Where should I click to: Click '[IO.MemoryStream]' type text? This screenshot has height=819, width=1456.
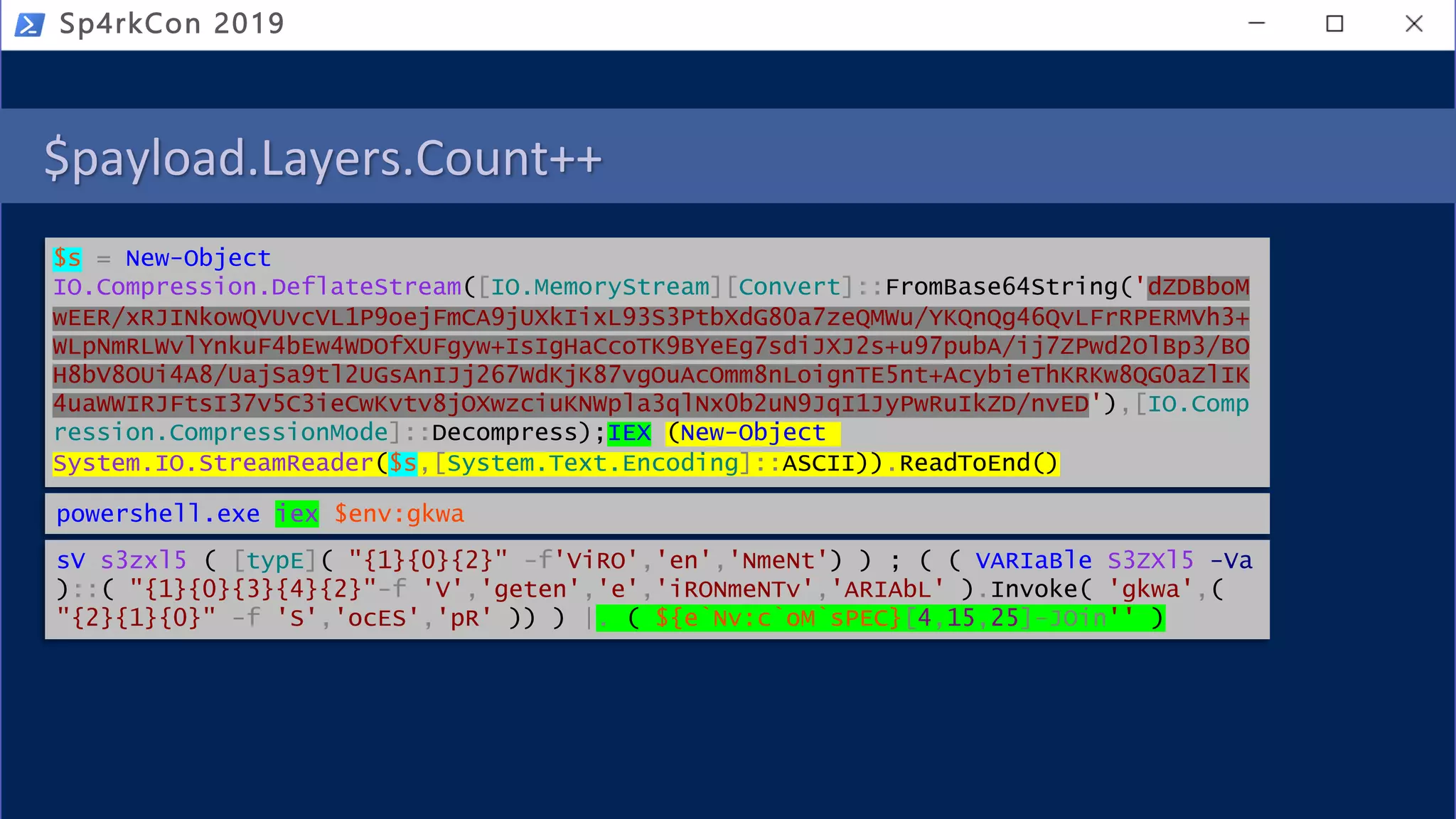tap(600, 287)
